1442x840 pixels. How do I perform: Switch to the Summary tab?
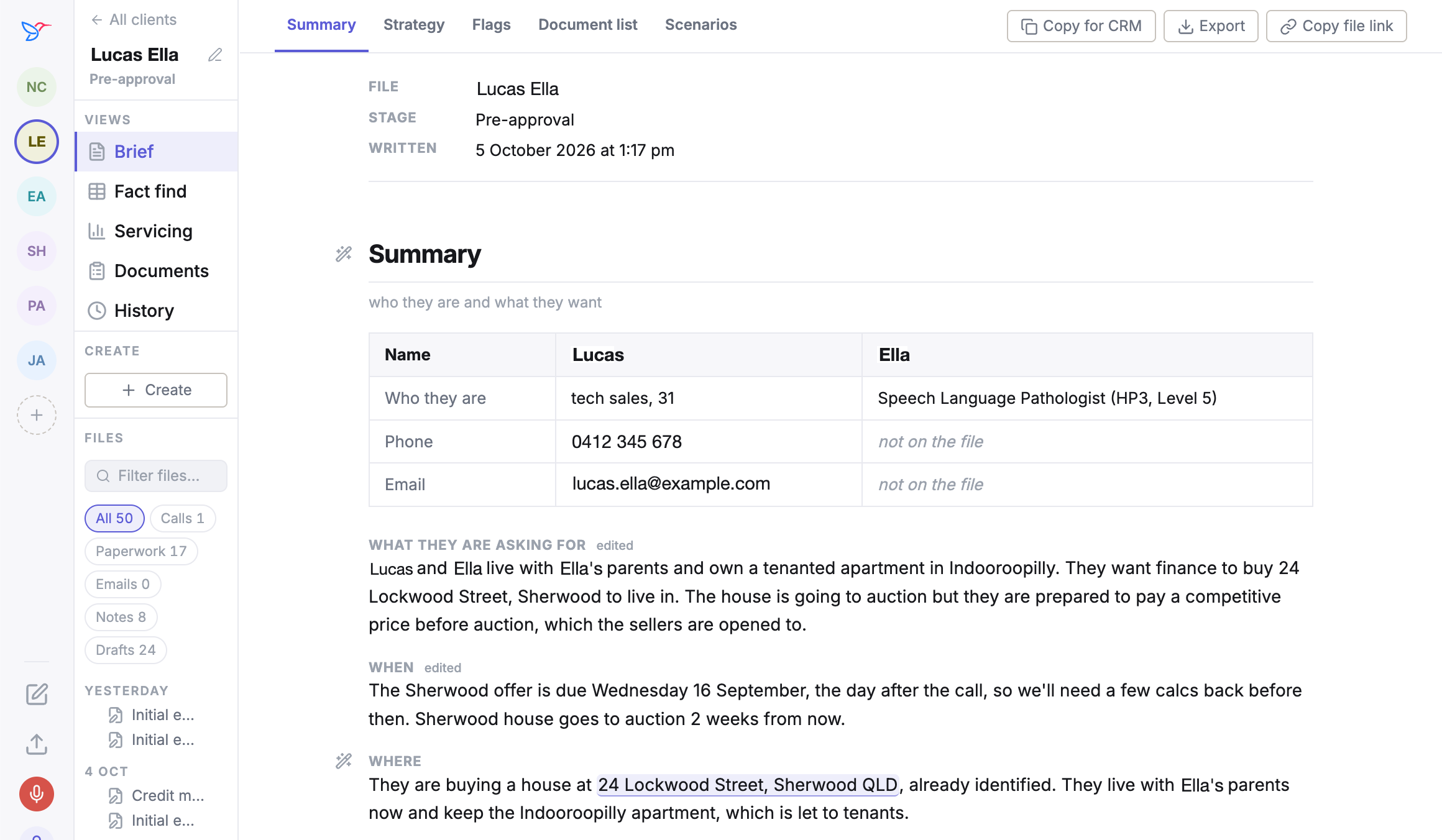pyautogui.click(x=321, y=25)
